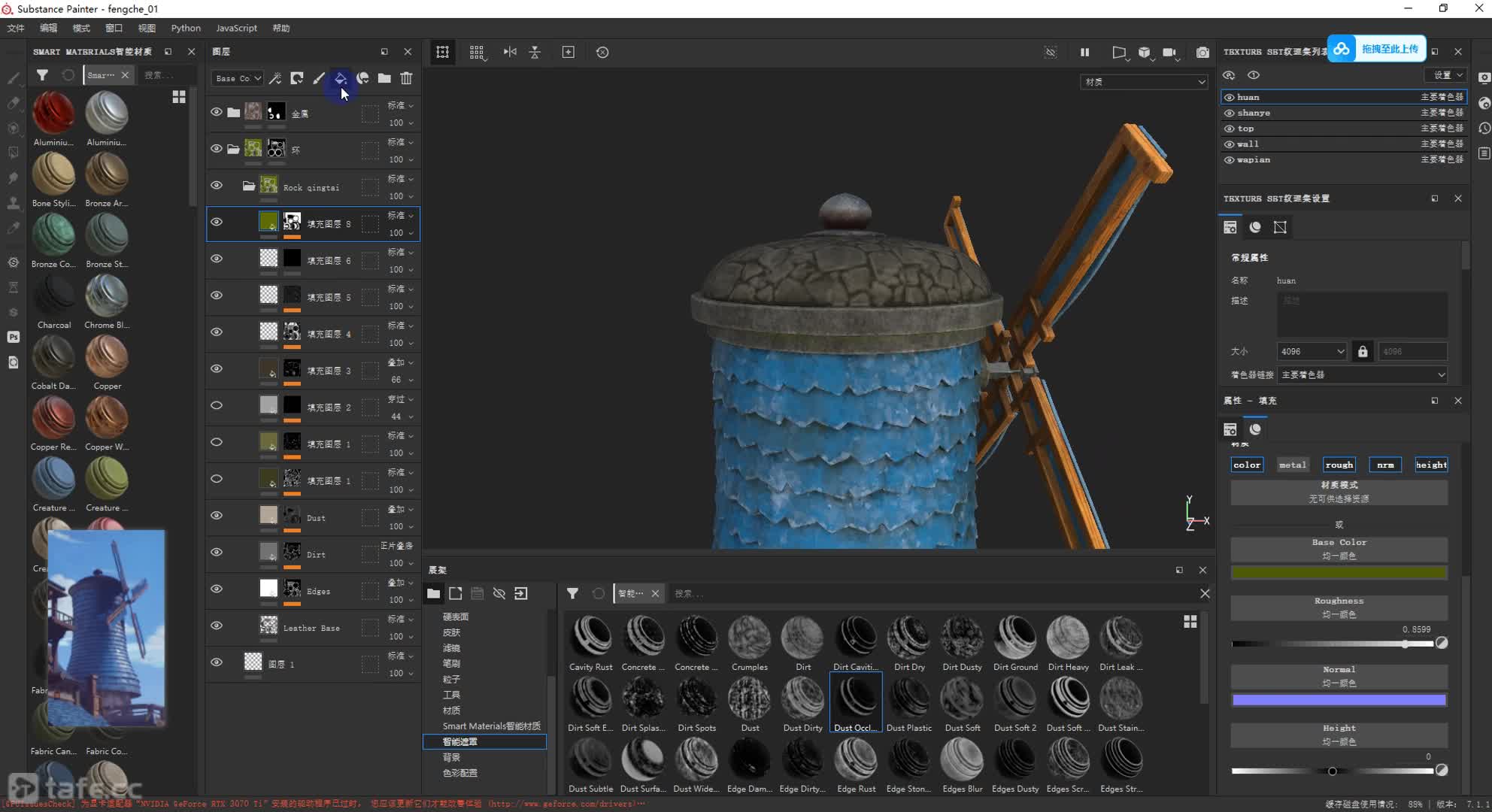Image resolution: width=1492 pixels, height=812 pixels.
Task: Open blend mode dropdown for Dust layer
Action: (x=400, y=509)
